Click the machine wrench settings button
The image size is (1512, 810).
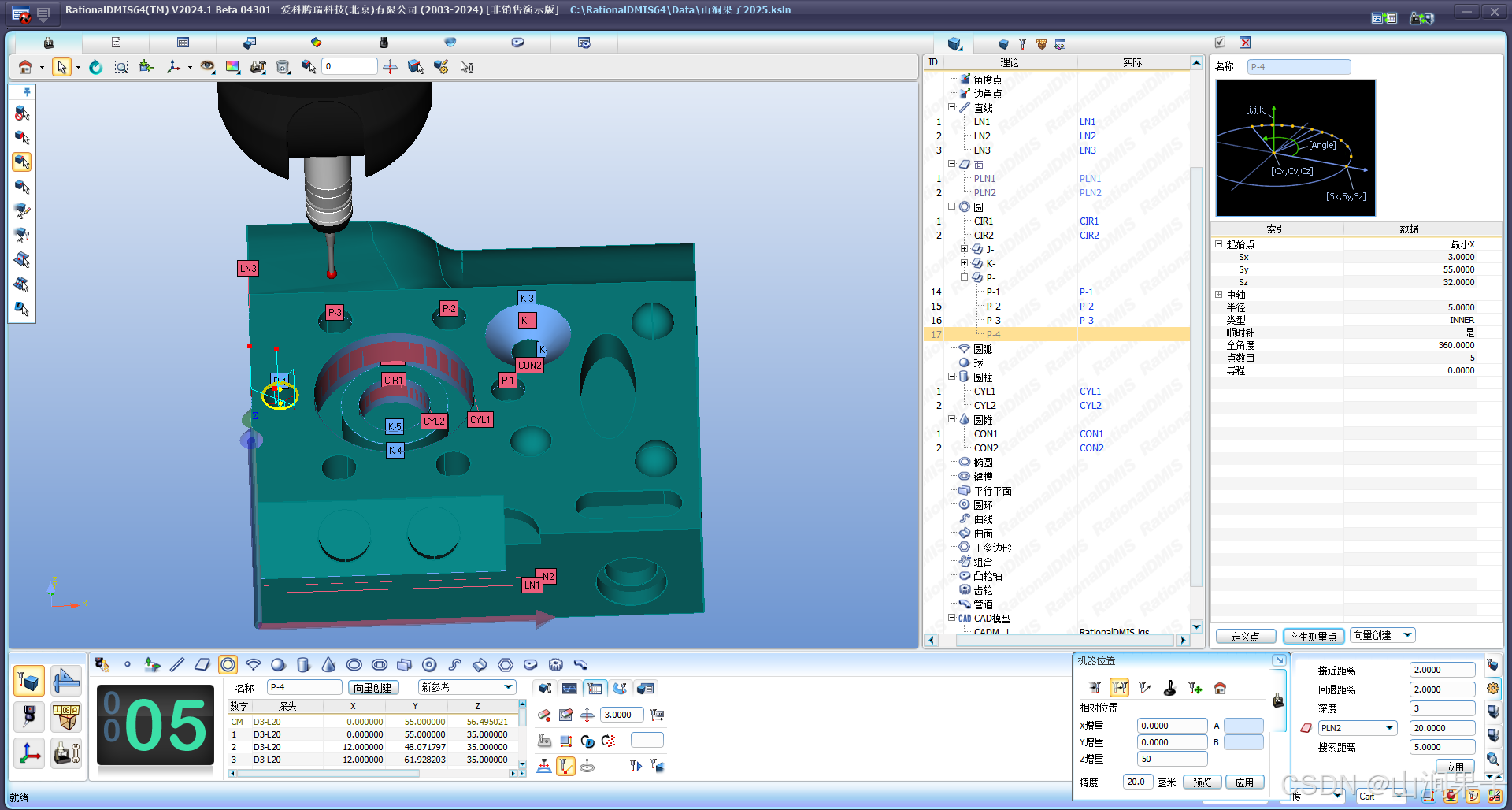pyautogui.click(x=66, y=754)
